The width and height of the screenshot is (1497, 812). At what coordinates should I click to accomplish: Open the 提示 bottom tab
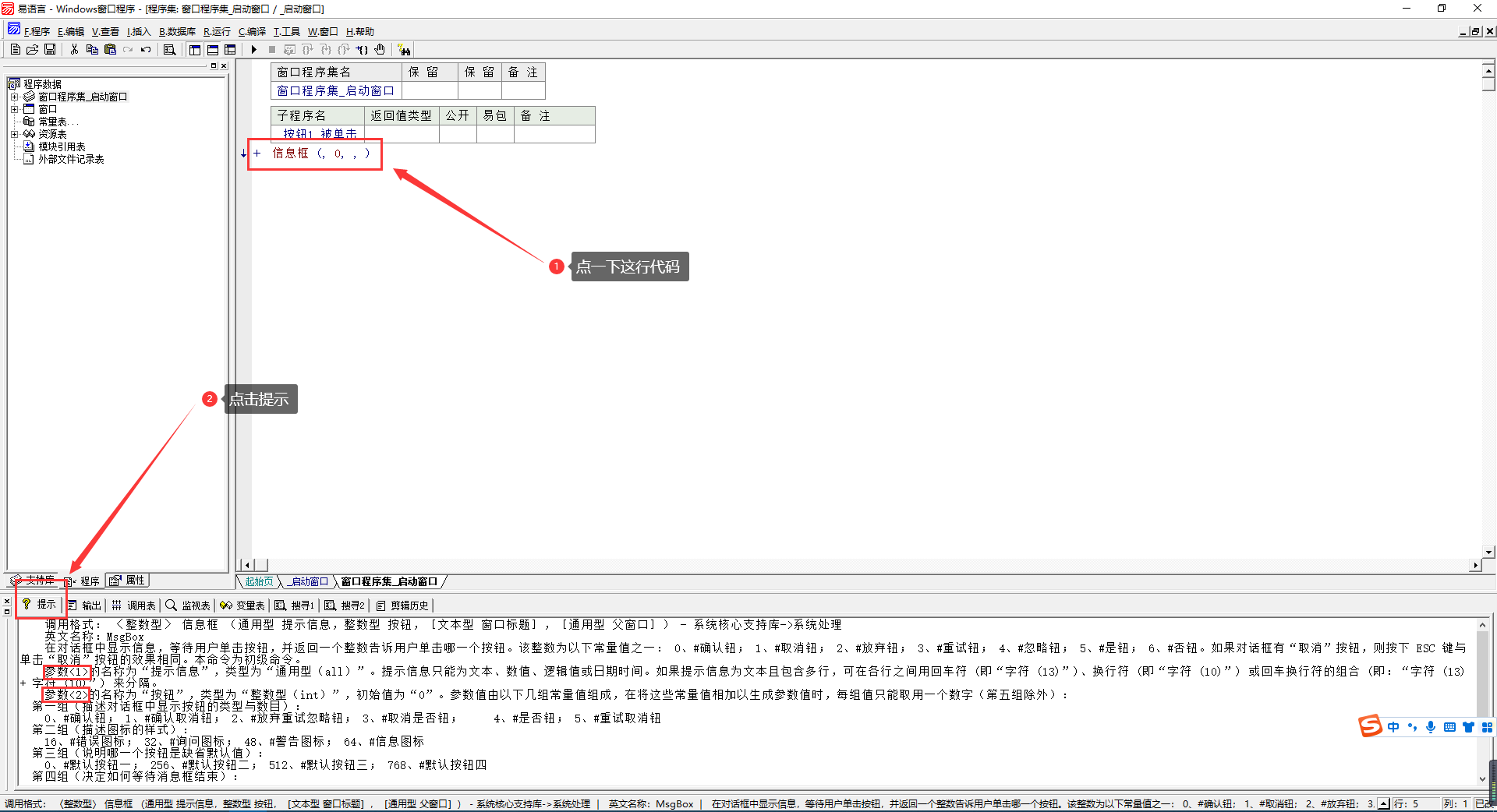(39, 605)
